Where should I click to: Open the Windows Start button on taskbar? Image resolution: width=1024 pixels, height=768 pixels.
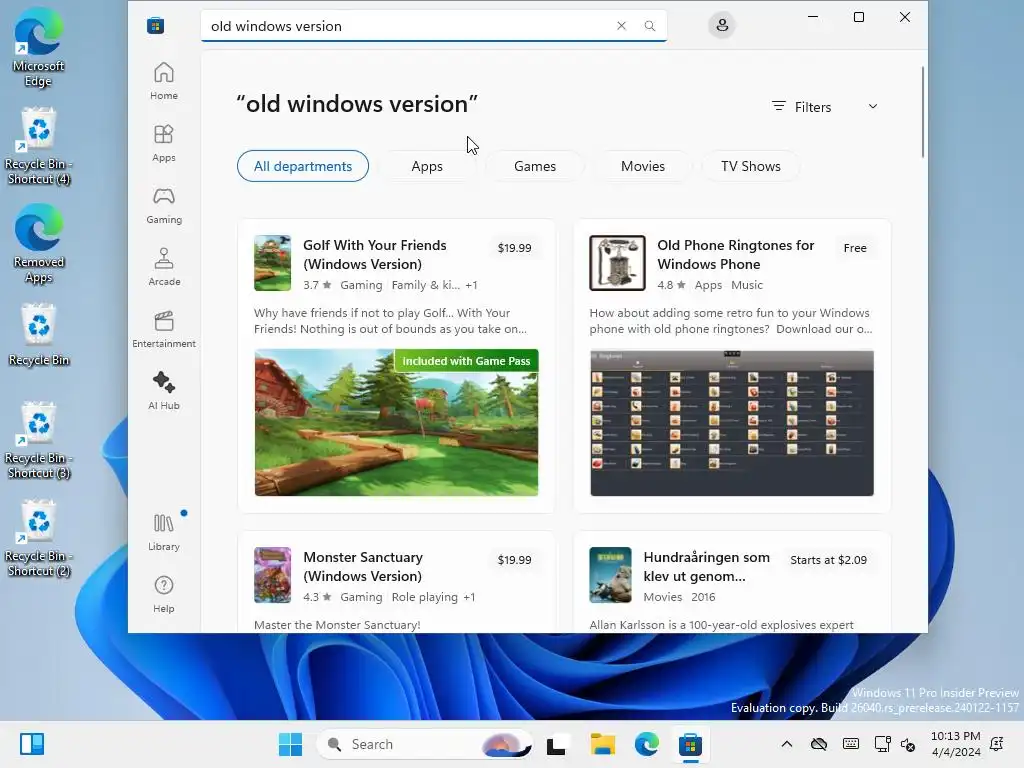tap(291, 744)
